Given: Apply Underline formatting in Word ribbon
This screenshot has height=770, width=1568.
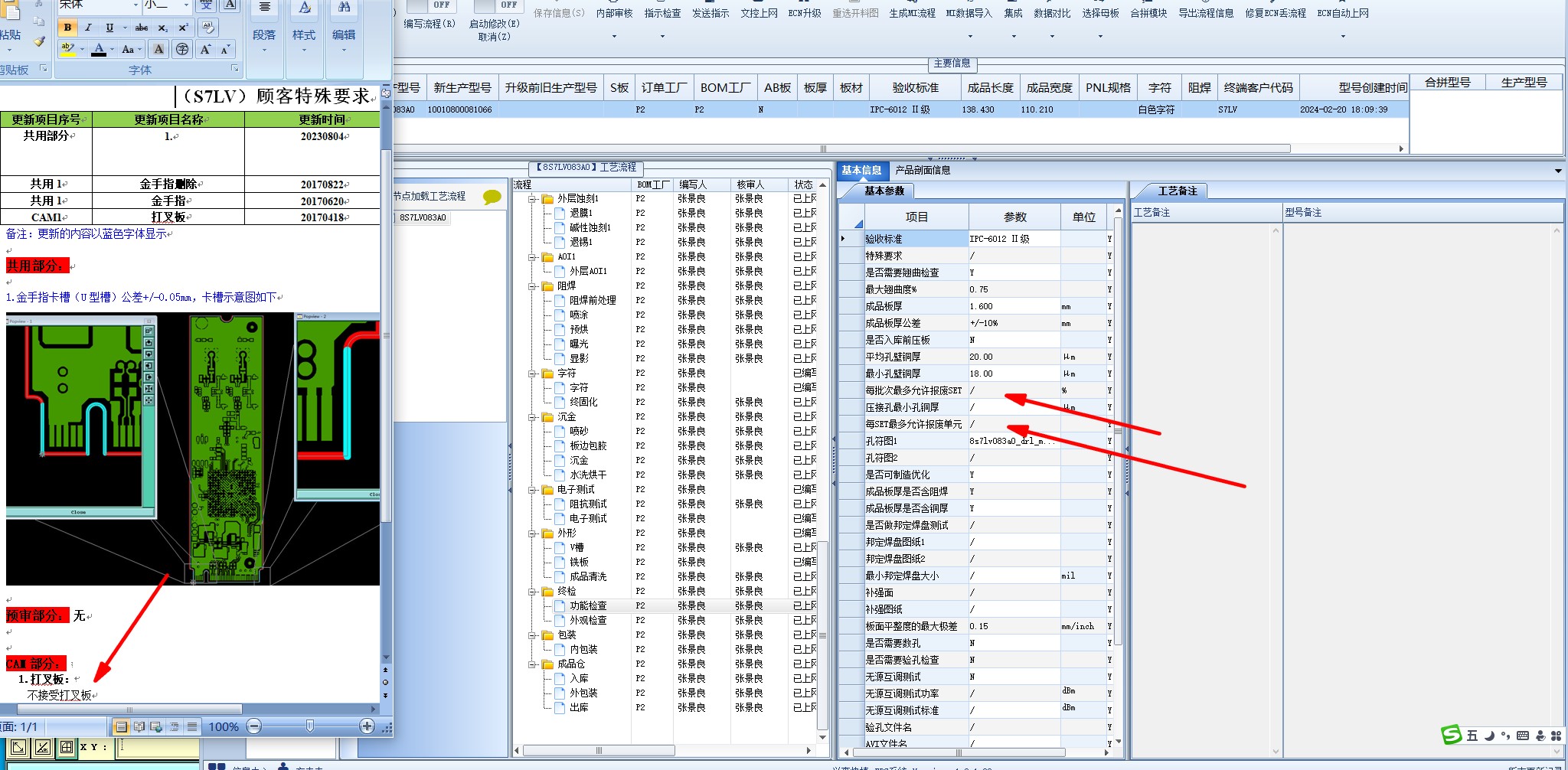Looking at the screenshot, I should pyautogui.click(x=109, y=28).
